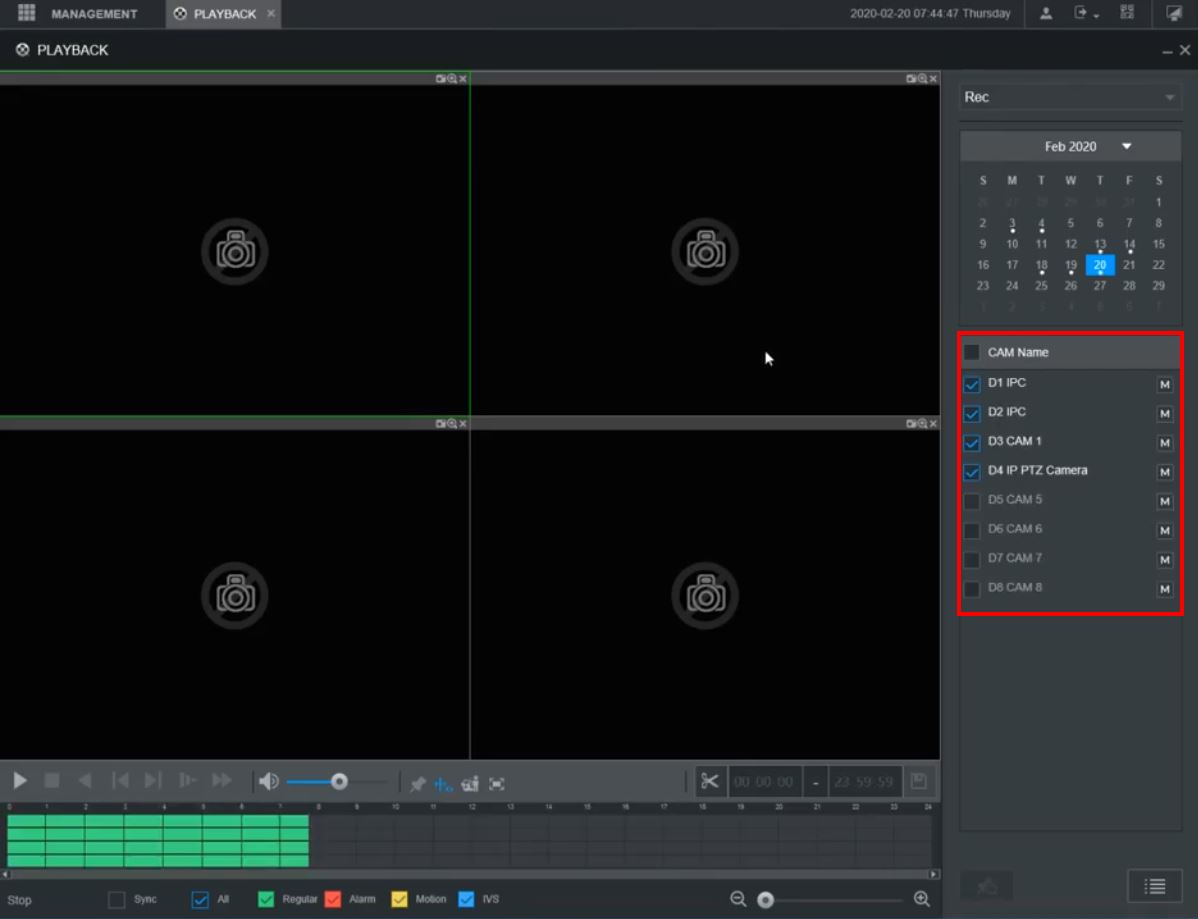The height and width of the screenshot is (919, 1198).
Task: Open the logout dropdown arrow in top bar
Action: pos(1097,15)
